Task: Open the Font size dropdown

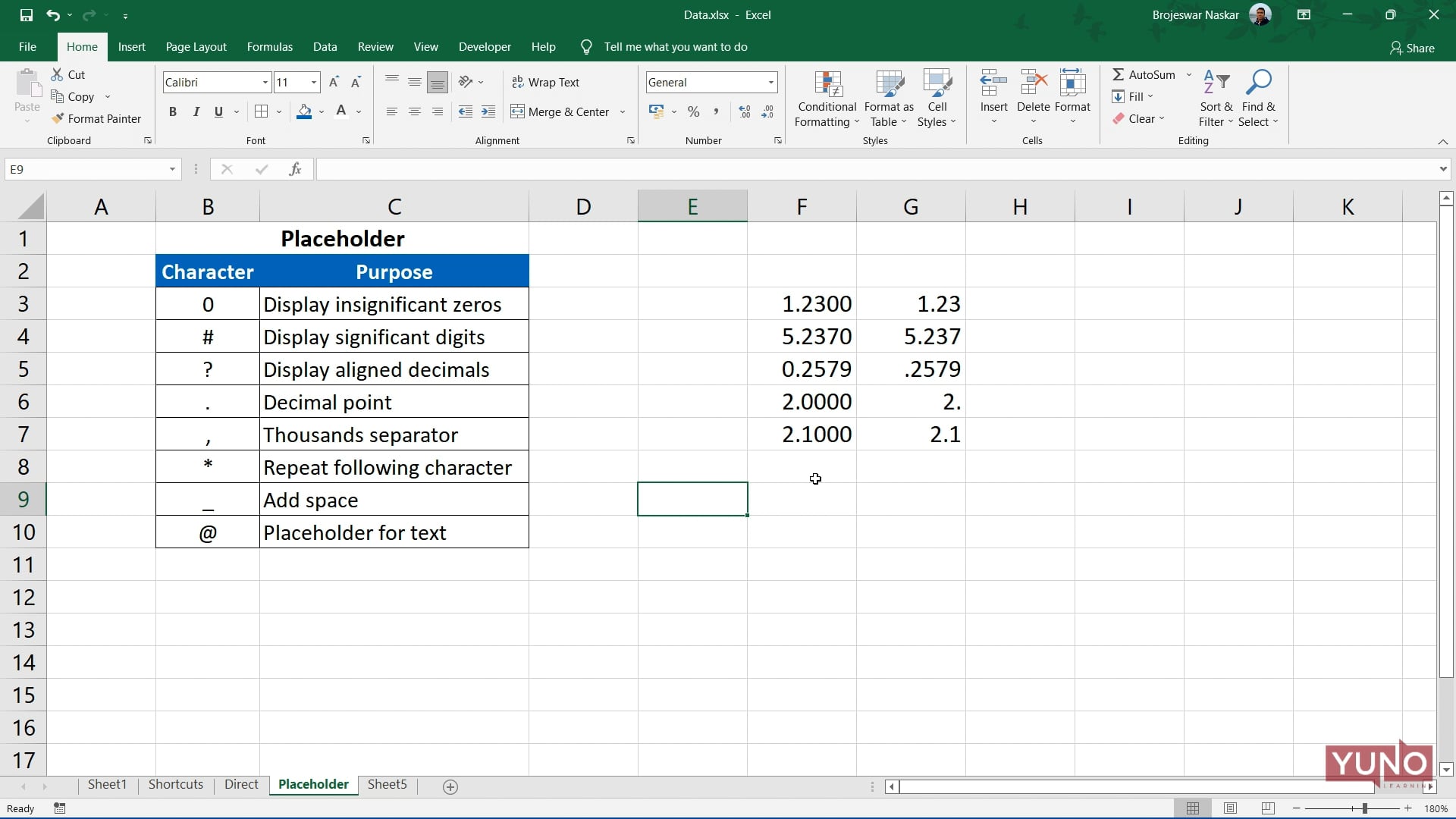Action: click(x=312, y=82)
